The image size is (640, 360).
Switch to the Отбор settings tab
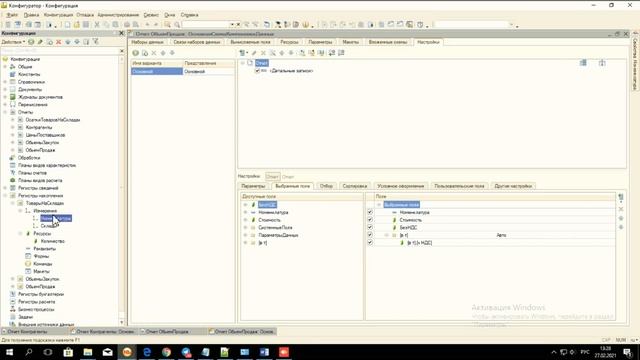(326, 186)
